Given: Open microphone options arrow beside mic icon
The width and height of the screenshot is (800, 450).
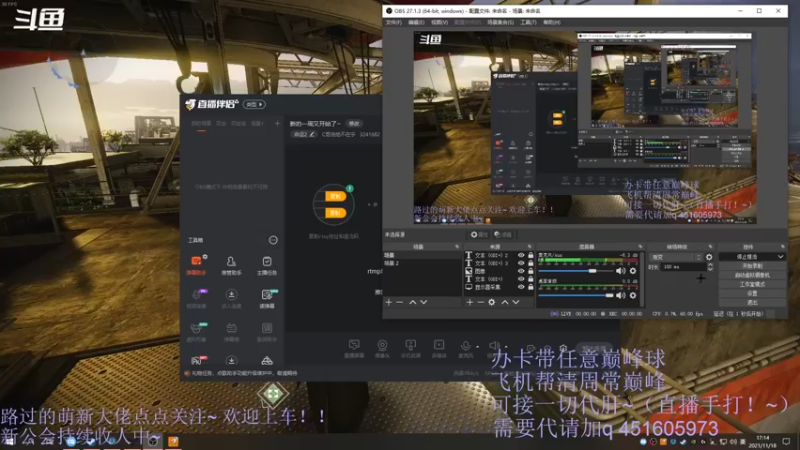Looking at the screenshot, I should click(476, 346).
